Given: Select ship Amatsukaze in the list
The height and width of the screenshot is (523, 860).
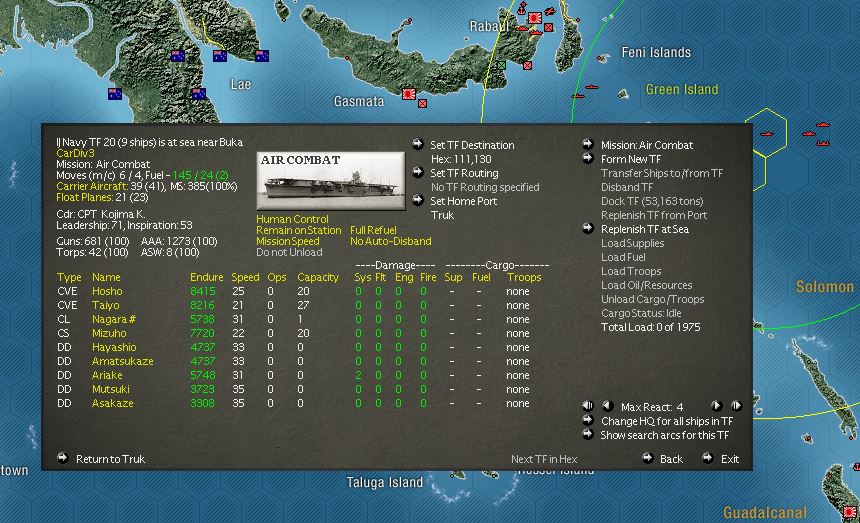Looking at the screenshot, I should pyautogui.click(x=122, y=362).
